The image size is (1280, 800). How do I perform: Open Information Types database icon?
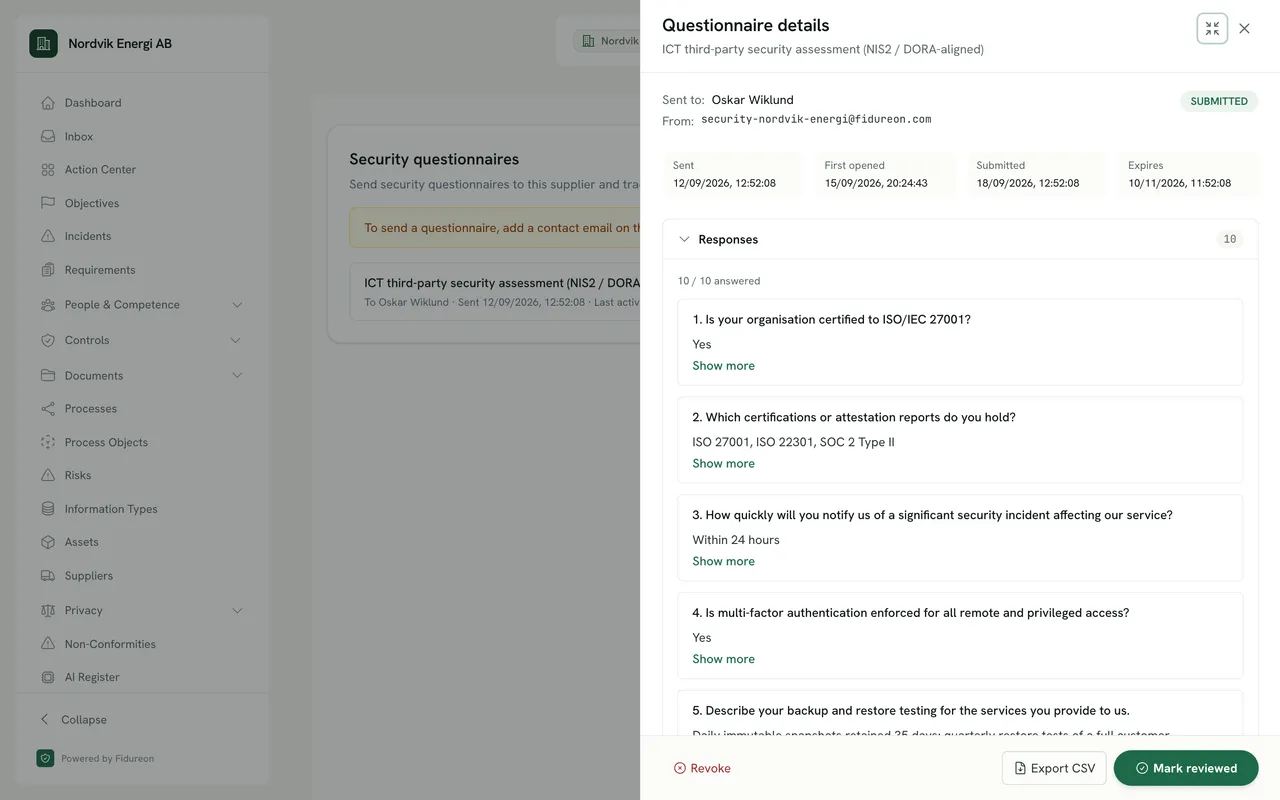(48, 509)
